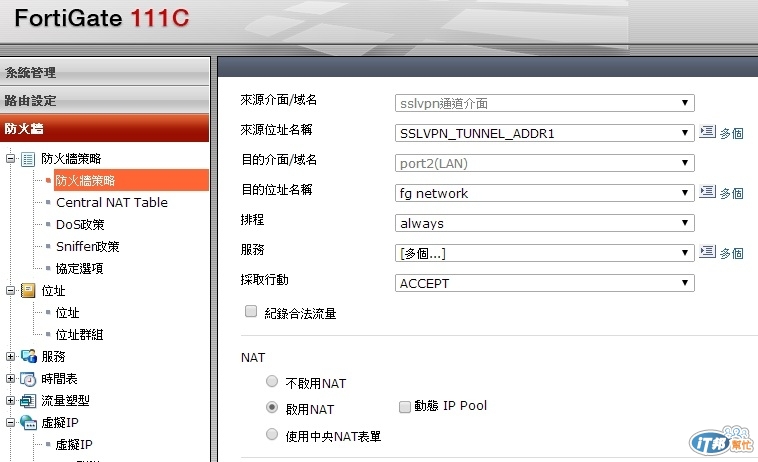Open 位址 sub-item under 位址

[68, 313]
